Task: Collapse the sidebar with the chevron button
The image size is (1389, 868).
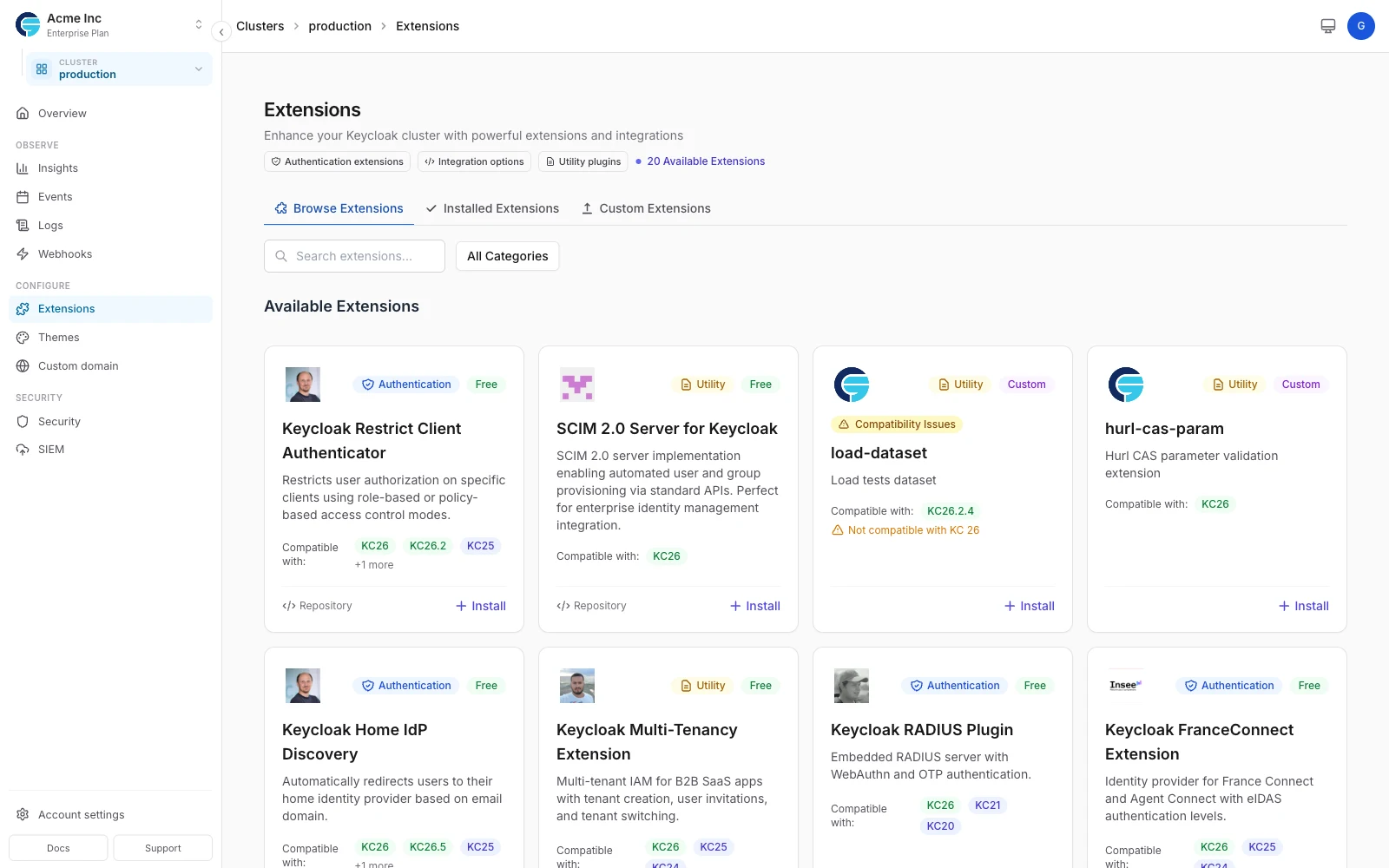Action: 221,32
